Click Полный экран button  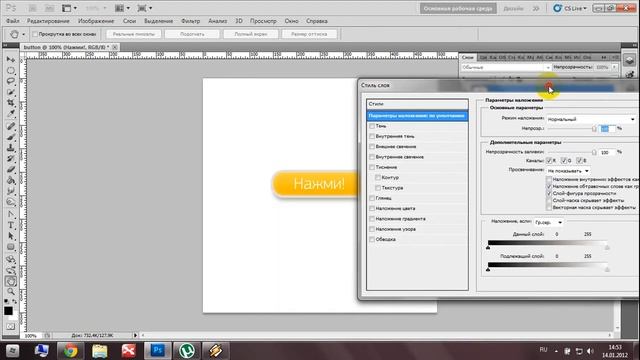[x=251, y=34]
